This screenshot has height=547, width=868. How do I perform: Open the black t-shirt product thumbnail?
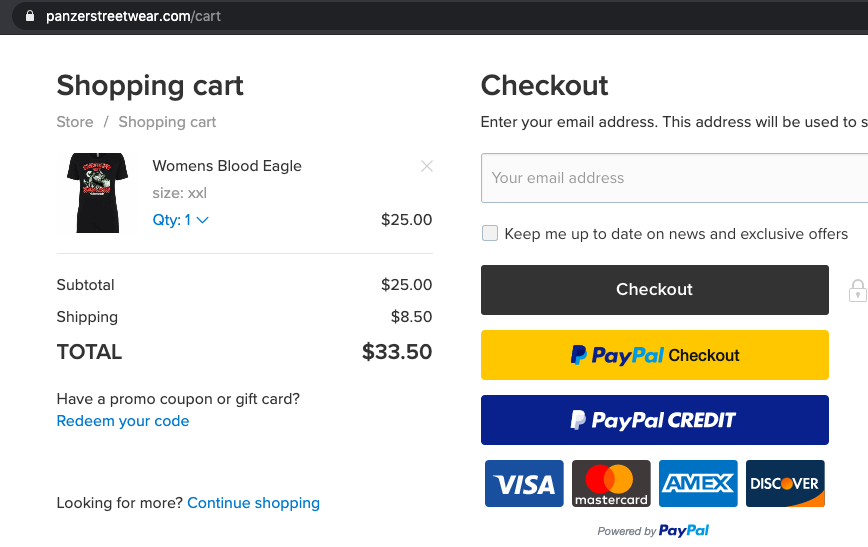97,193
